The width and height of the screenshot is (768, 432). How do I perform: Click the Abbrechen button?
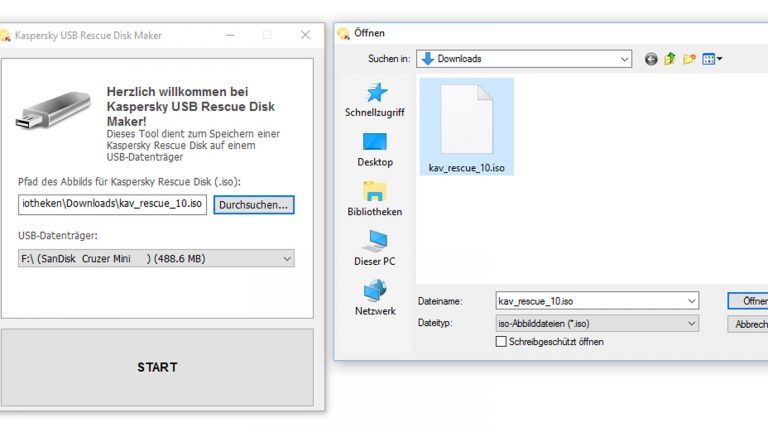[x=748, y=324]
